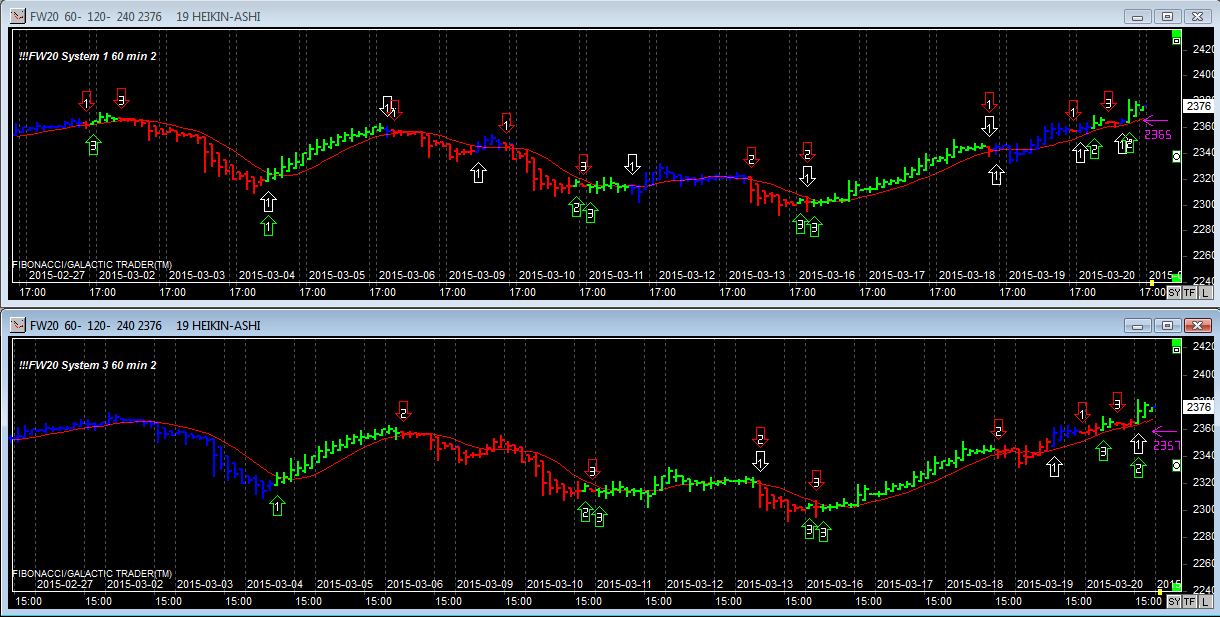1220x617 pixels.
Task: Click green top marker on System 1 price scale
Action: (x=1176, y=38)
